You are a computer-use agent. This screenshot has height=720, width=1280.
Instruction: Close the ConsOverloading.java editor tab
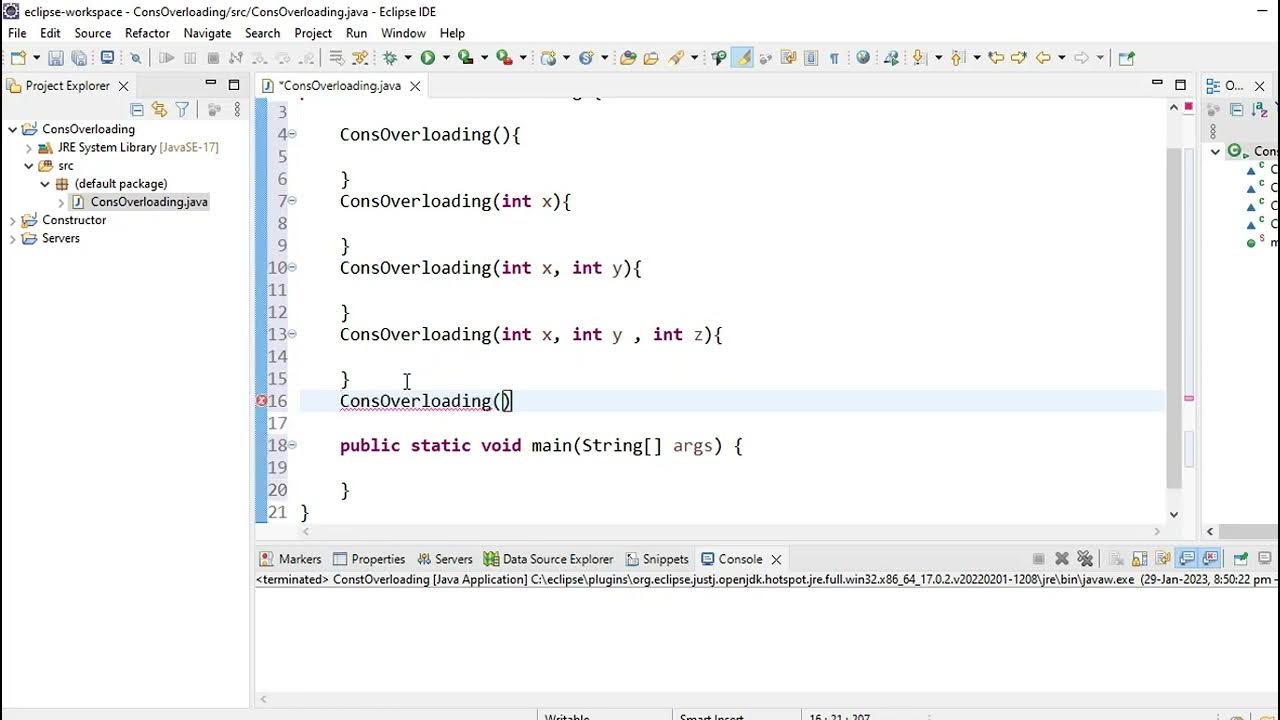pos(414,86)
